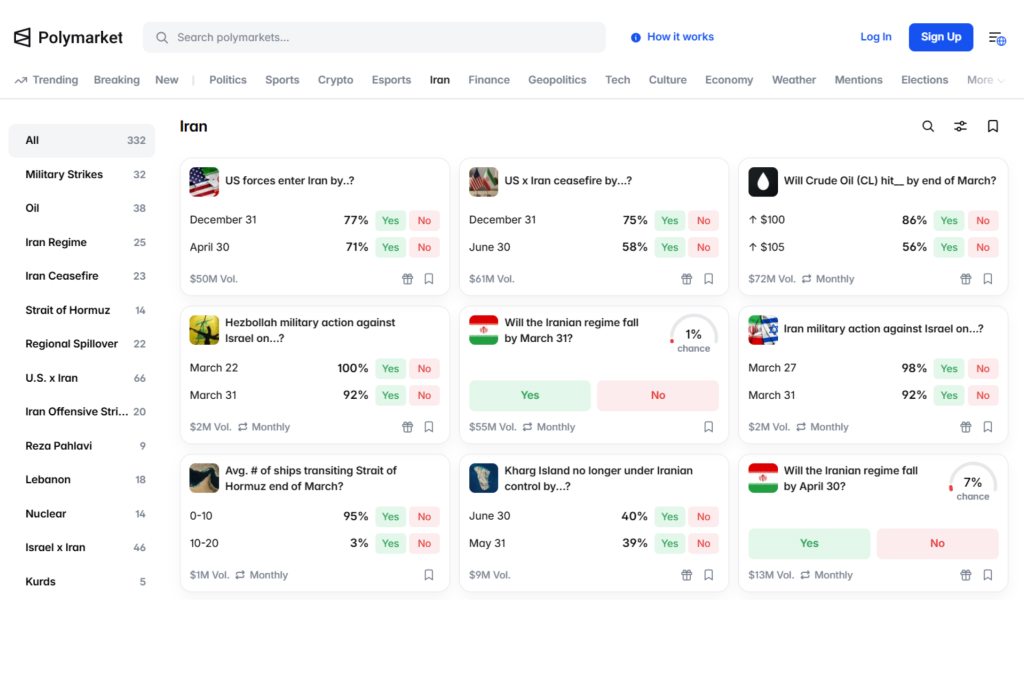The width and height of the screenshot is (1024, 683).
Task: Bookmark the US forces enter Iran market
Action: [x=429, y=279]
